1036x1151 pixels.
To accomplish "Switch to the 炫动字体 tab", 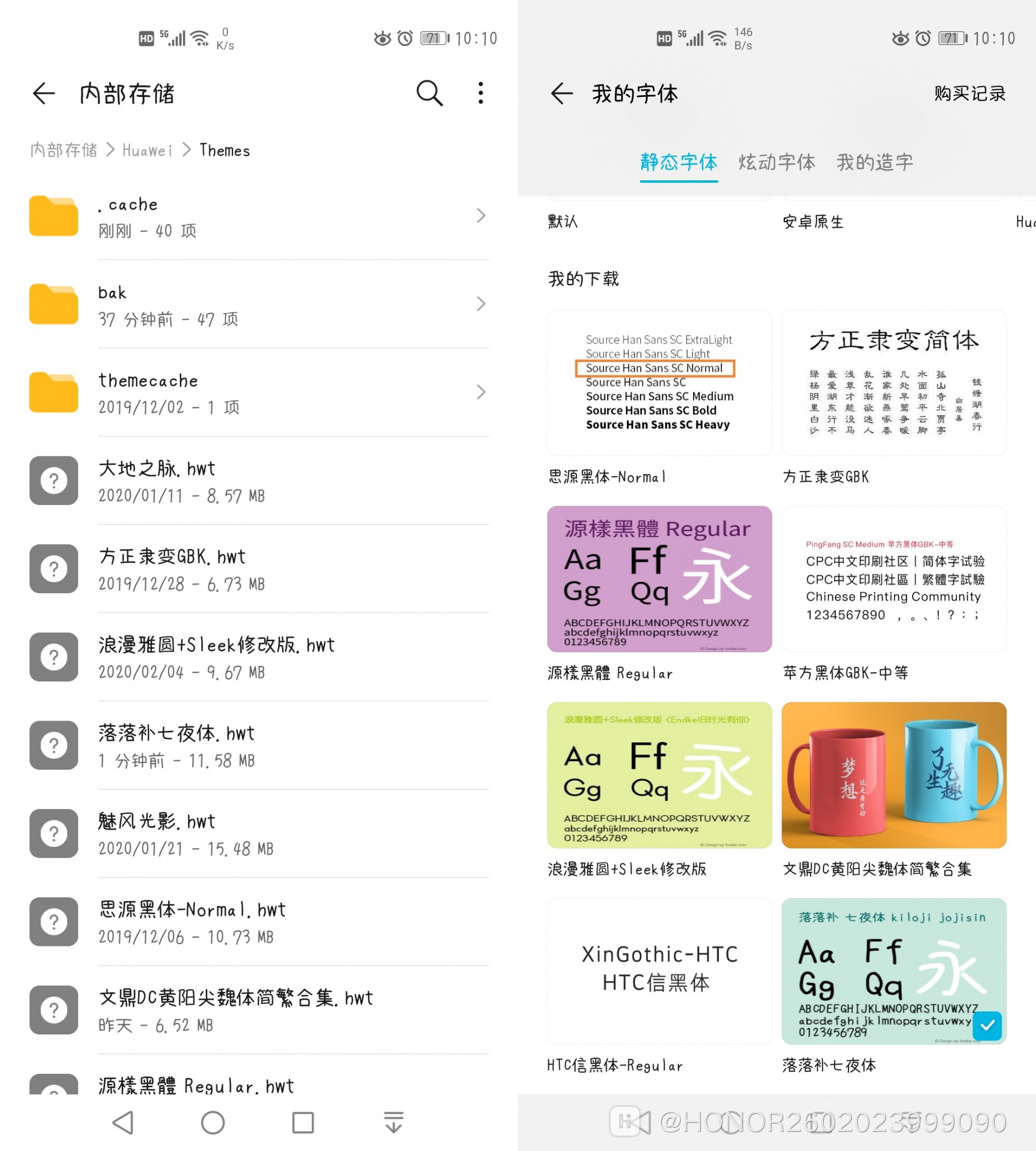I will pyautogui.click(x=776, y=162).
